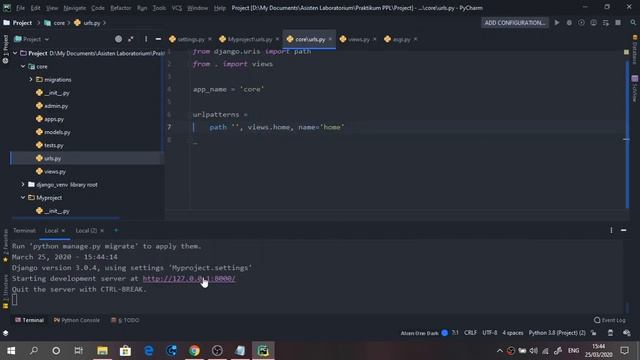Open PyCharm icon in the taskbar
The width and height of the screenshot is (640, 360).
pyautogui.click(x=263, y=351)
